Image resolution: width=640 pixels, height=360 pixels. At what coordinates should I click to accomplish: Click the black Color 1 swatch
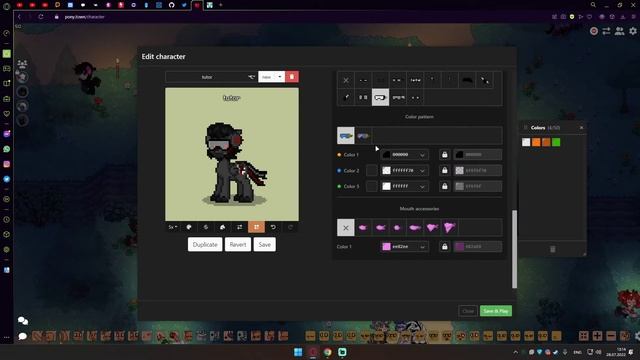tap(386, 155)
